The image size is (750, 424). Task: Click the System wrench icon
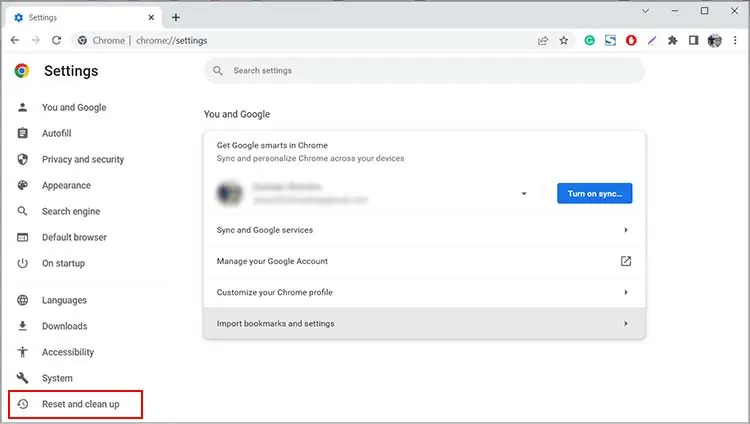(x=22, y=378)
